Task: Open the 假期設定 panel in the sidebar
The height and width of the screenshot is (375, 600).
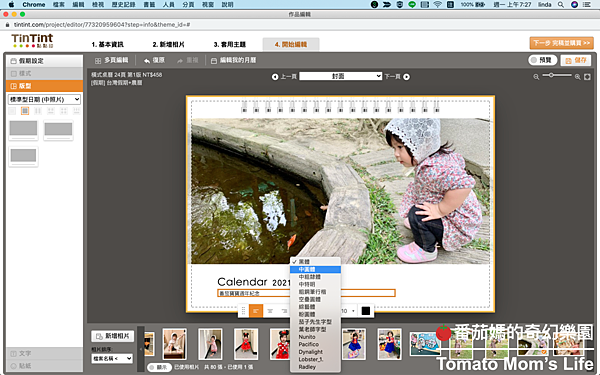Action: 44,61
